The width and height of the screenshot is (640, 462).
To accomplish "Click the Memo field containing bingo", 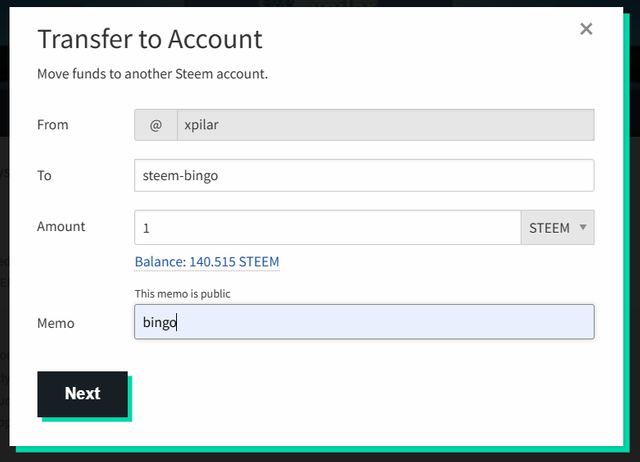I will coord(364,322).
